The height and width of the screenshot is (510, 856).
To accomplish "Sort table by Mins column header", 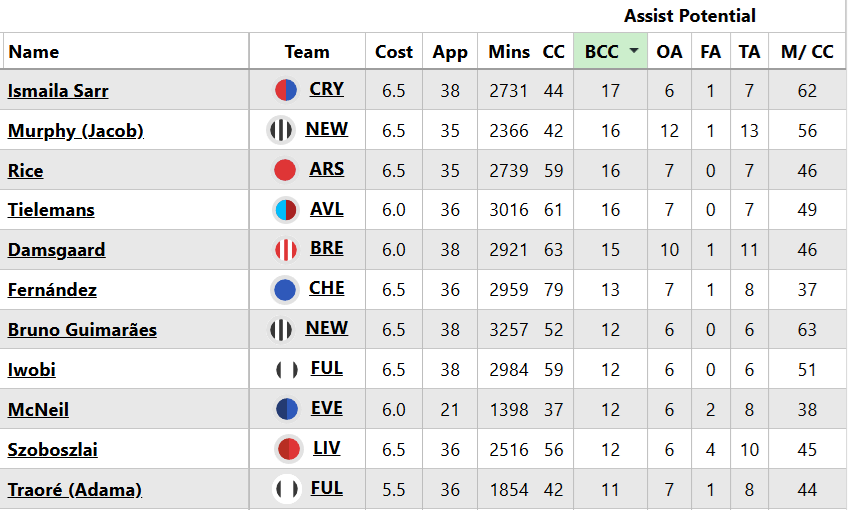I will [x=509, y=52].
